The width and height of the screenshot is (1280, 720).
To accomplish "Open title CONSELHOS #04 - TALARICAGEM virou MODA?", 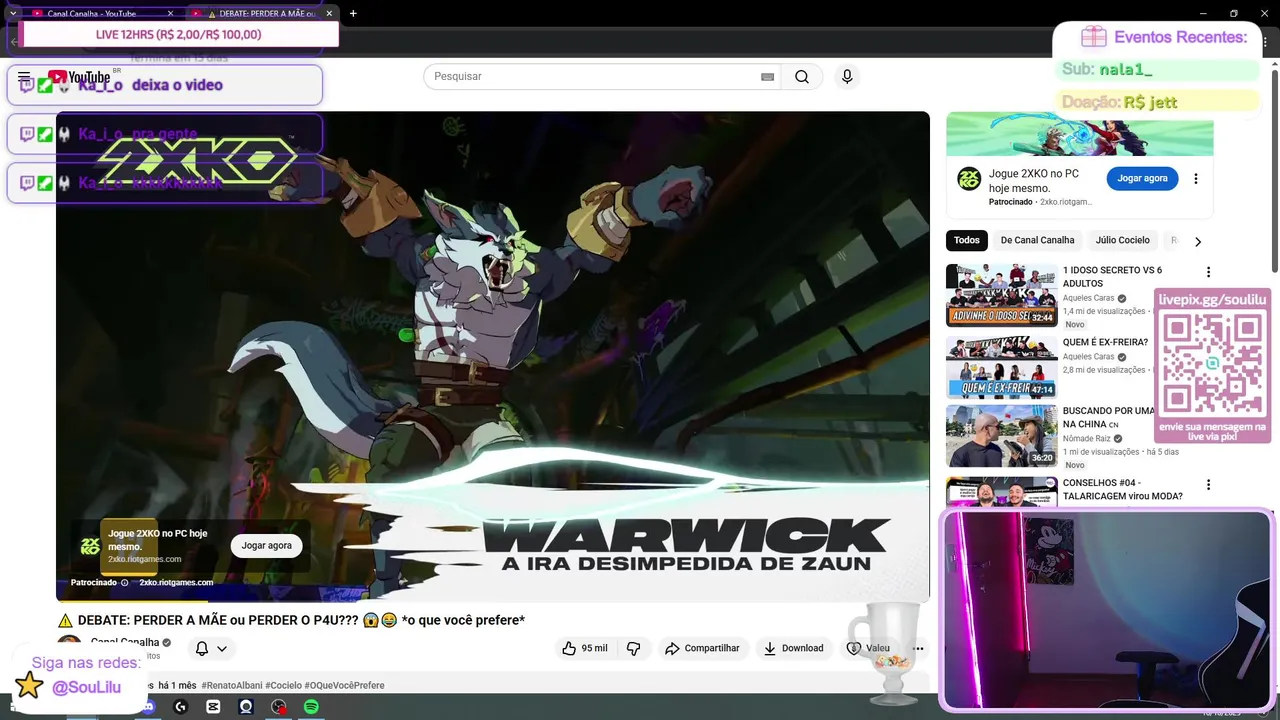I will 1122,490.
